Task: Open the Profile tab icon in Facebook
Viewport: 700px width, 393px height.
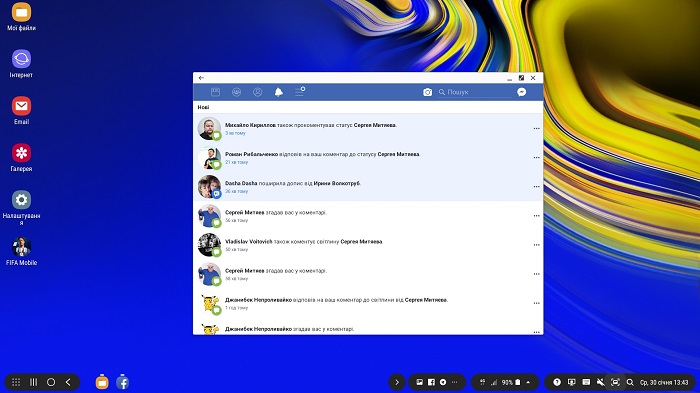Action: pyautogui.click(x=258, y=92)
